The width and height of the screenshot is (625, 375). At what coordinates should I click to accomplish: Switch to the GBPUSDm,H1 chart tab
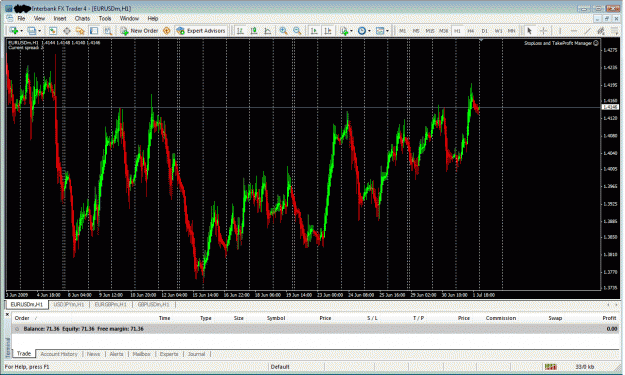tap(153, 304)
